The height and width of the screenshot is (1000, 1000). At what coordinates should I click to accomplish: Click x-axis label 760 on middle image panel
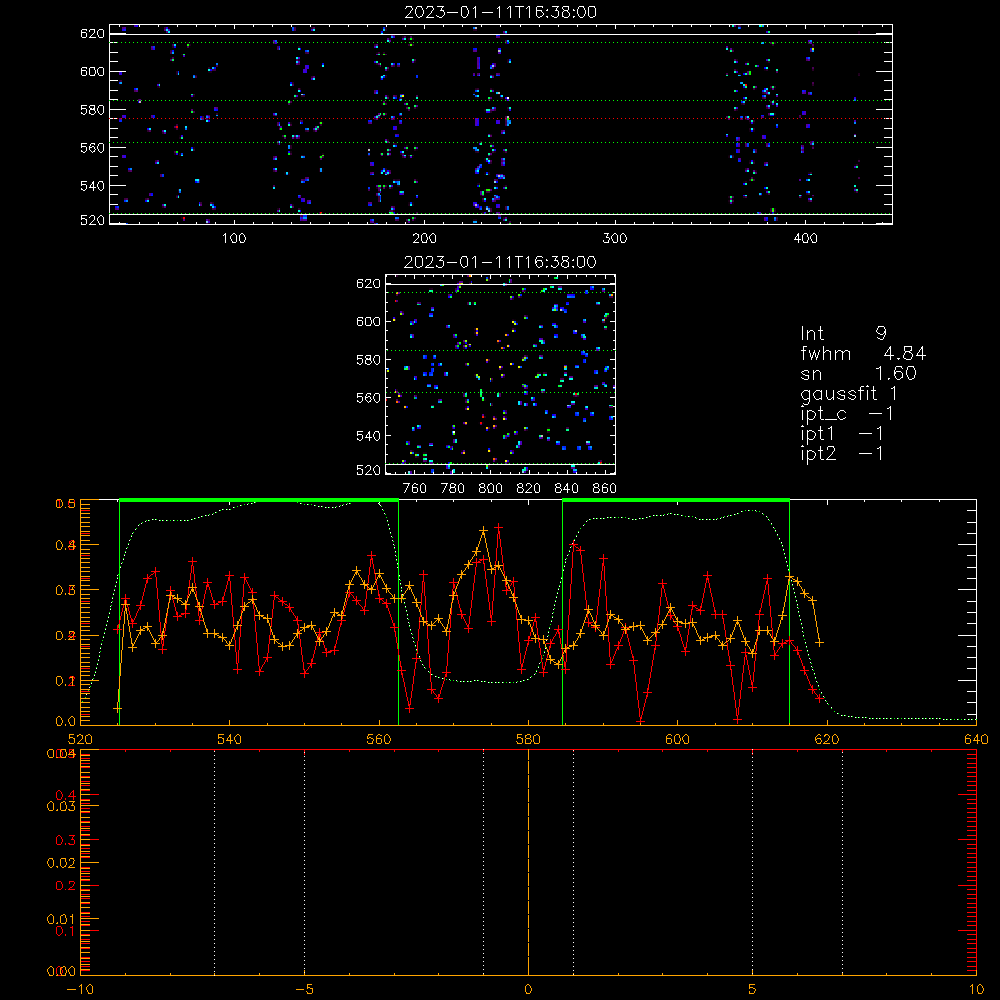[x=415, y=489]
